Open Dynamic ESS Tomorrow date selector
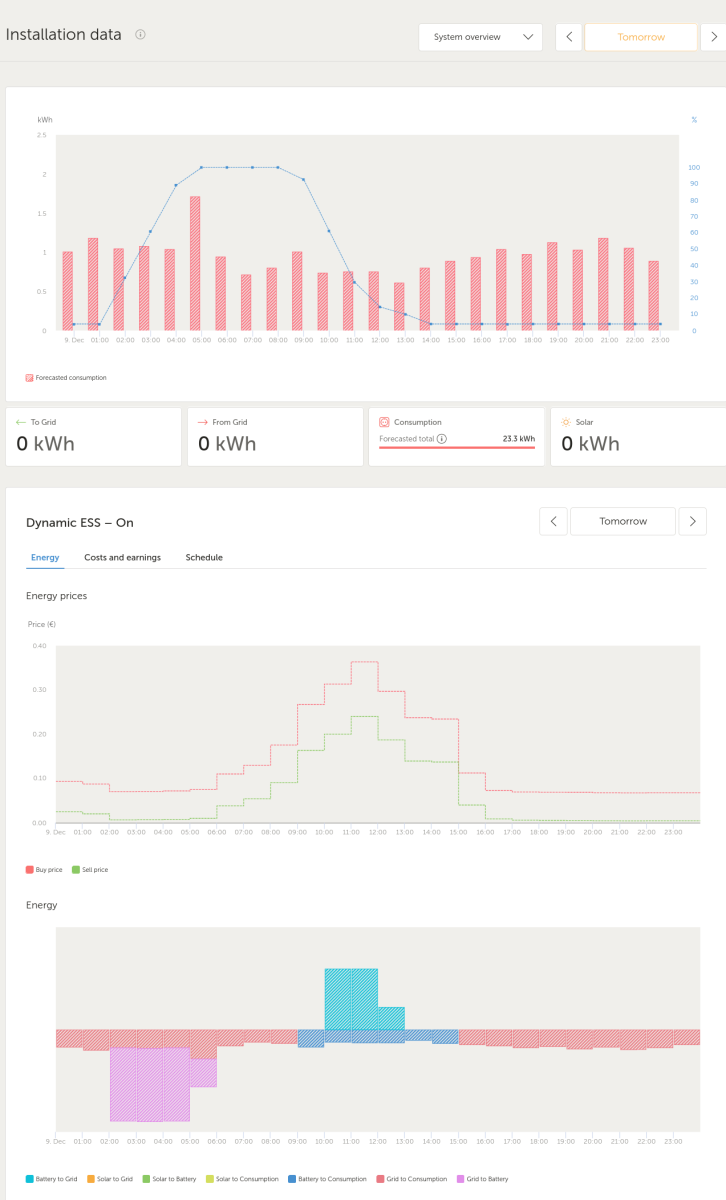Viewport: 726px width, 1200px height. [x=623, y=521]
